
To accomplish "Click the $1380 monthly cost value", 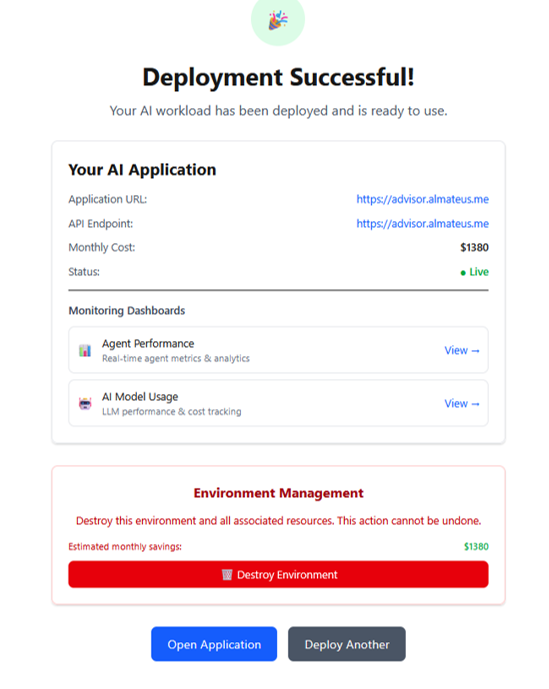I will coord(474,248).
